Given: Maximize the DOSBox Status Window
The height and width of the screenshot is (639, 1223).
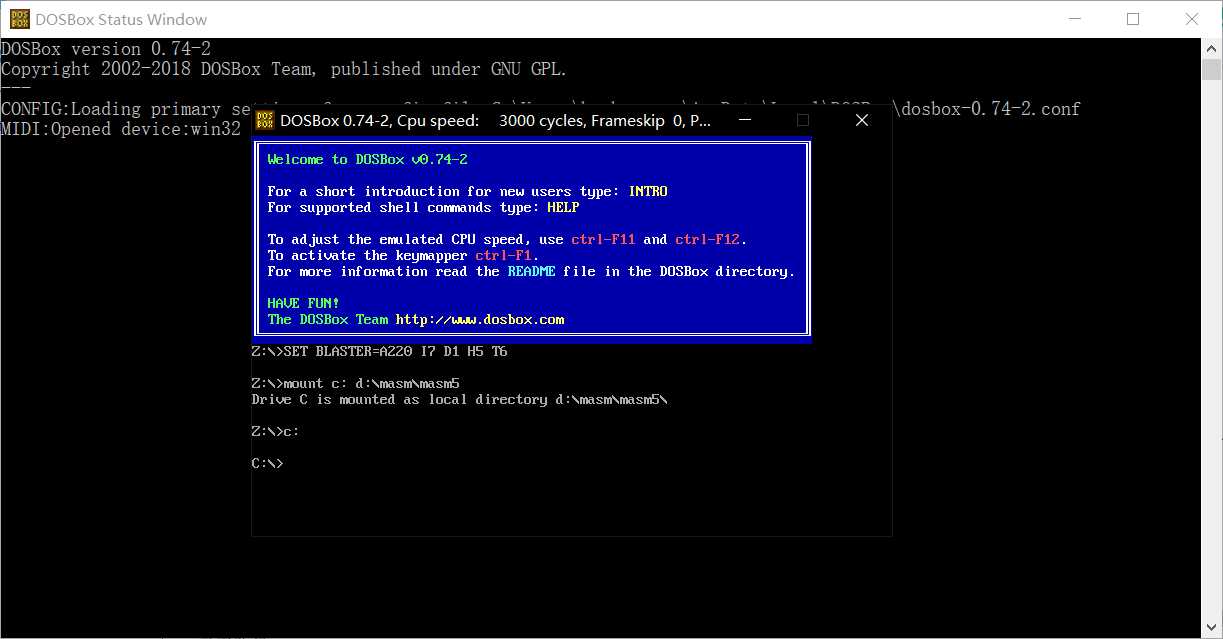Looking at the screenshot, I should pyautogui.click(x=1133, y=19).
